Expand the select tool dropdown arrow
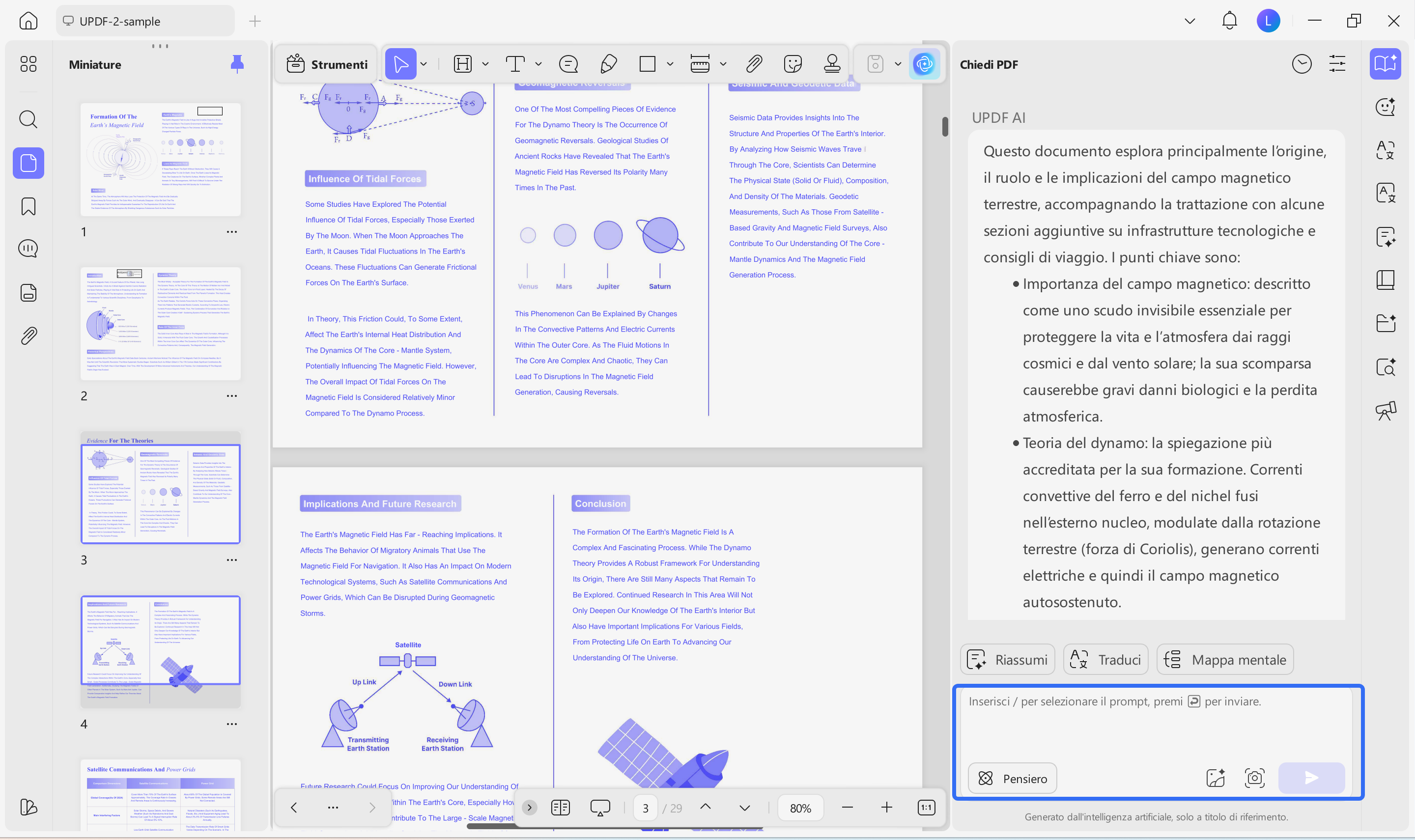The image size is (1415, 840). coord(424,64)
